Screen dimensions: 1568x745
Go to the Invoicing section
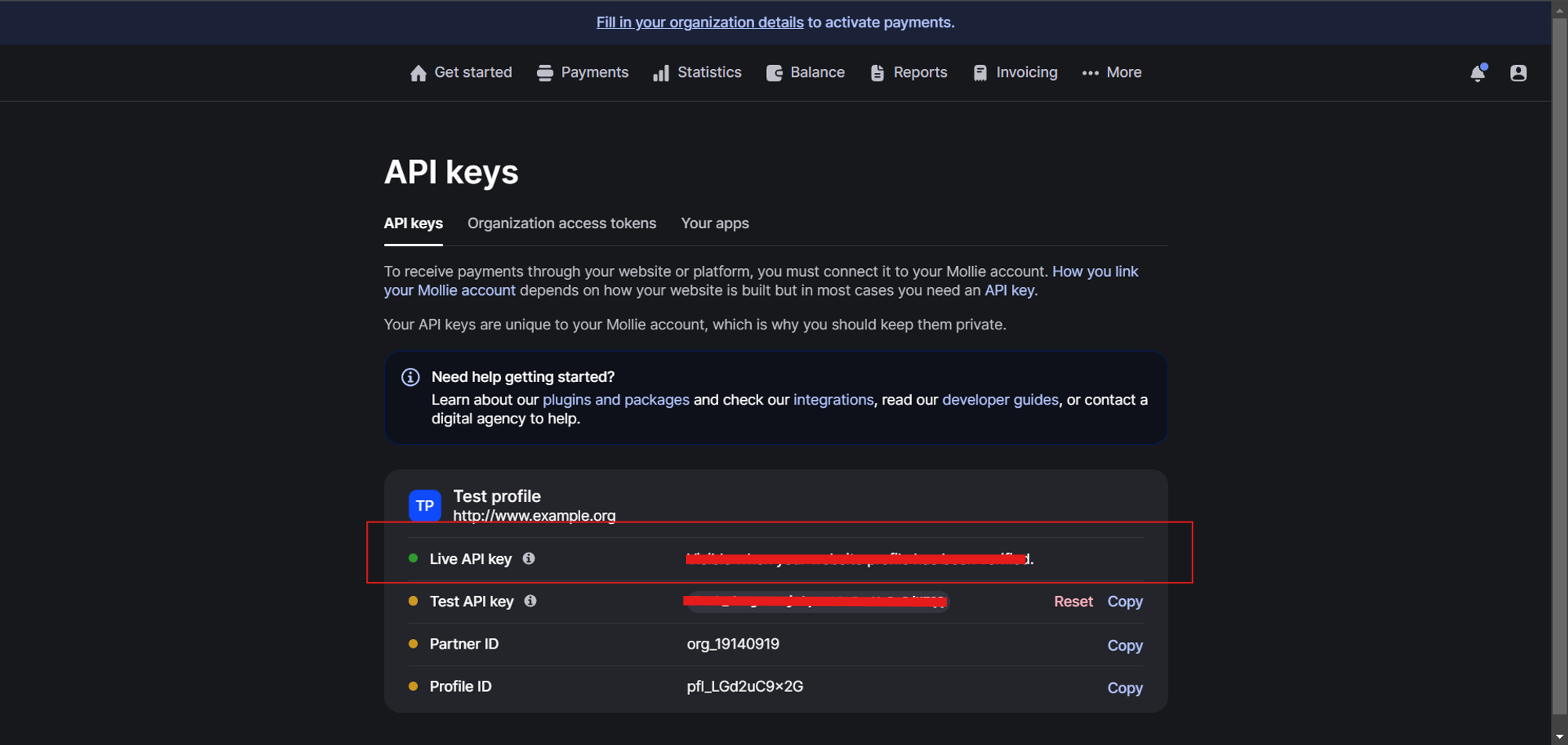coord(1015,72)
